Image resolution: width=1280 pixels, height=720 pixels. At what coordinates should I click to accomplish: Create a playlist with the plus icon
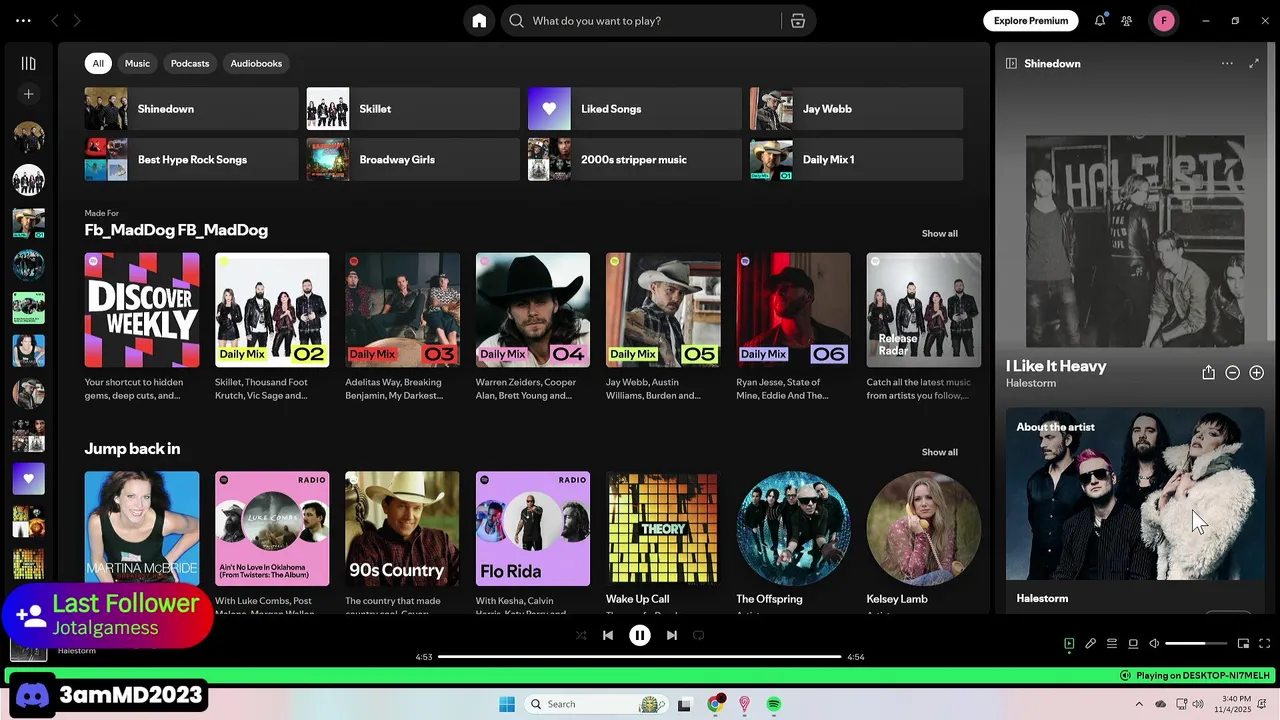(x=28, y=94)
